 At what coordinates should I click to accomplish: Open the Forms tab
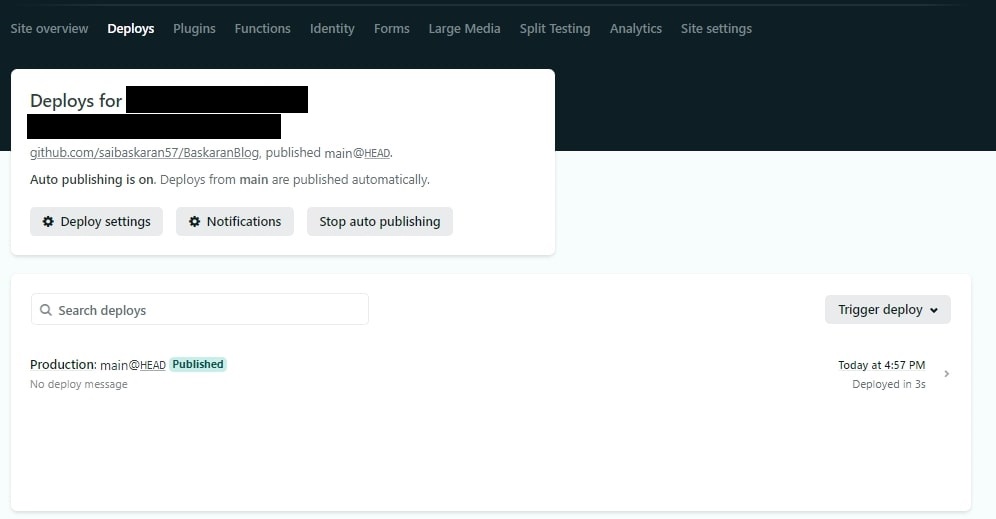tap(391, 29)
